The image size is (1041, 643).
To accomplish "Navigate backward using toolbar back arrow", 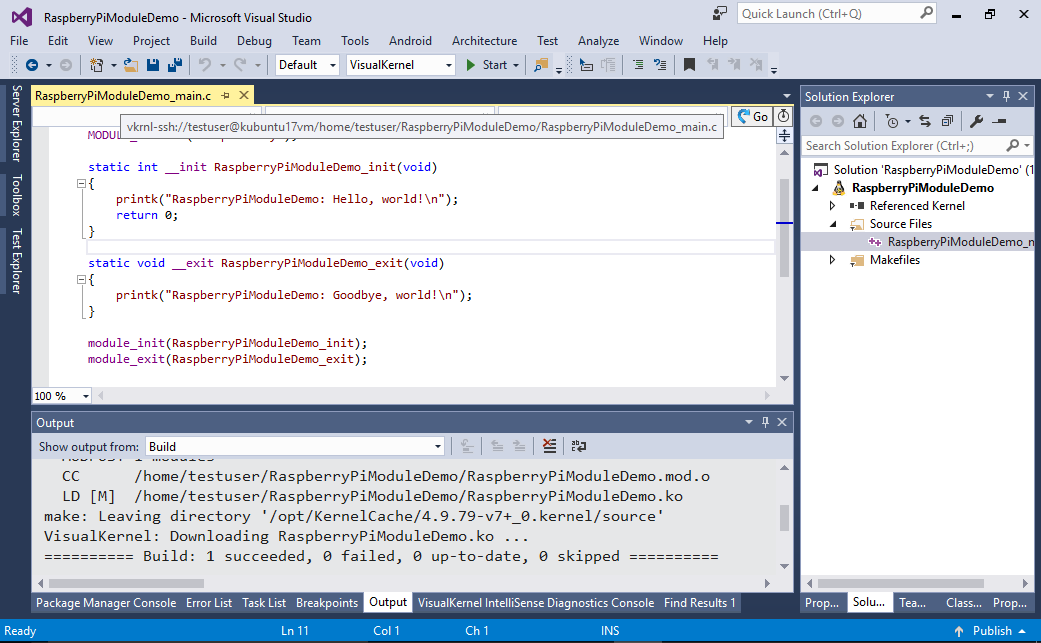I will [x=31, y=65].
